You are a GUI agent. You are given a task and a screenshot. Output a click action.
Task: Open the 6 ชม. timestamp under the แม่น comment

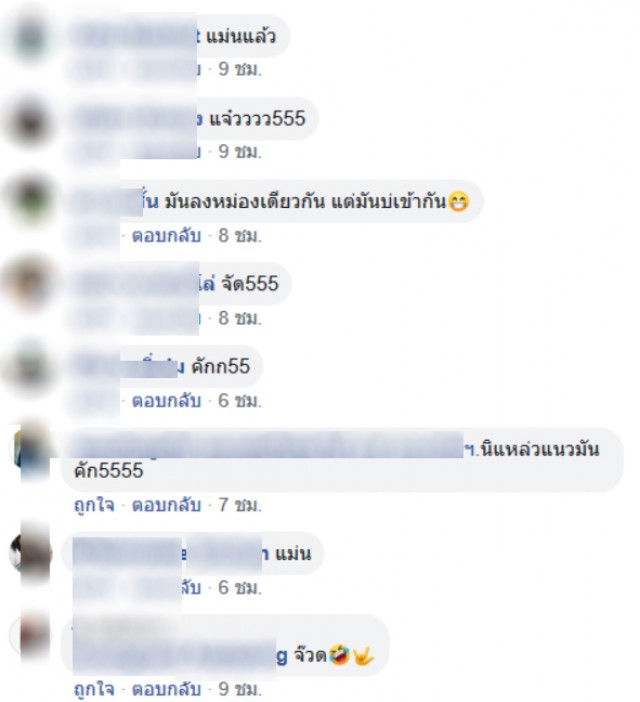pyautogui.click(x=239, y=587)
